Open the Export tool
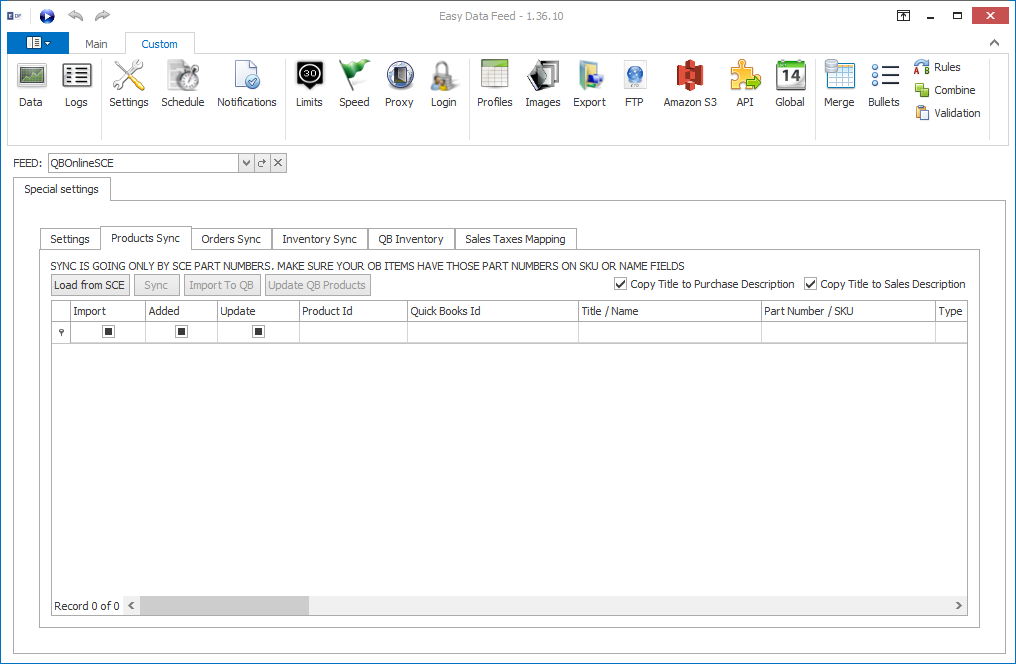1016x664 pixels. 590,85
